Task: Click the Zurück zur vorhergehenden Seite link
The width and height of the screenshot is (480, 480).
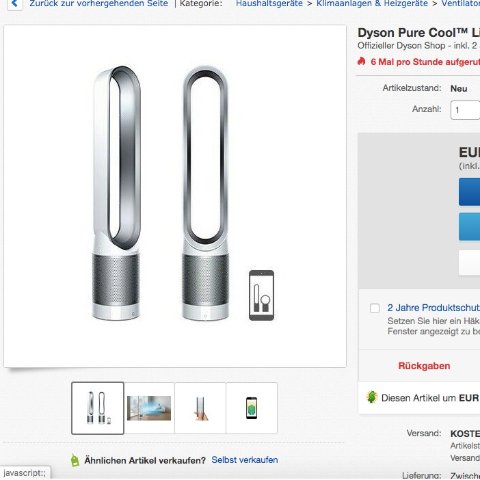Action: (x=99, y=4)
